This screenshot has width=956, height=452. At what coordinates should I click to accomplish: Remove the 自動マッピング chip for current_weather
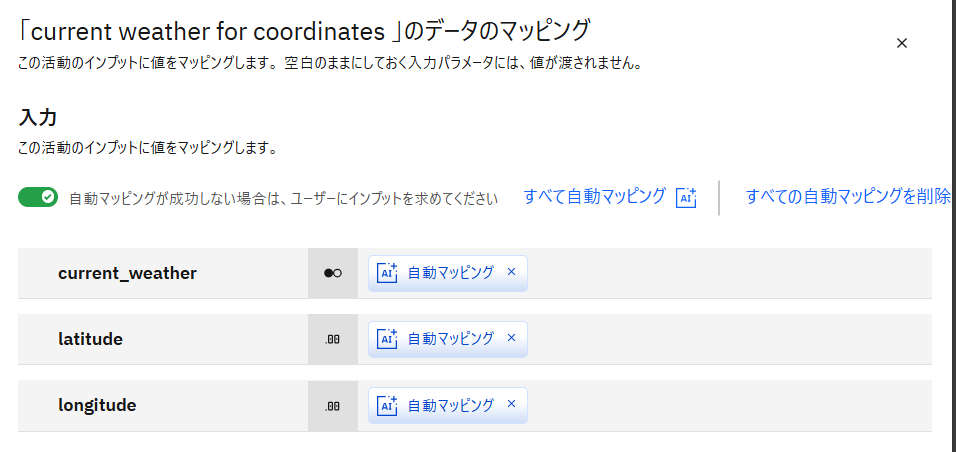click(511, 272)
